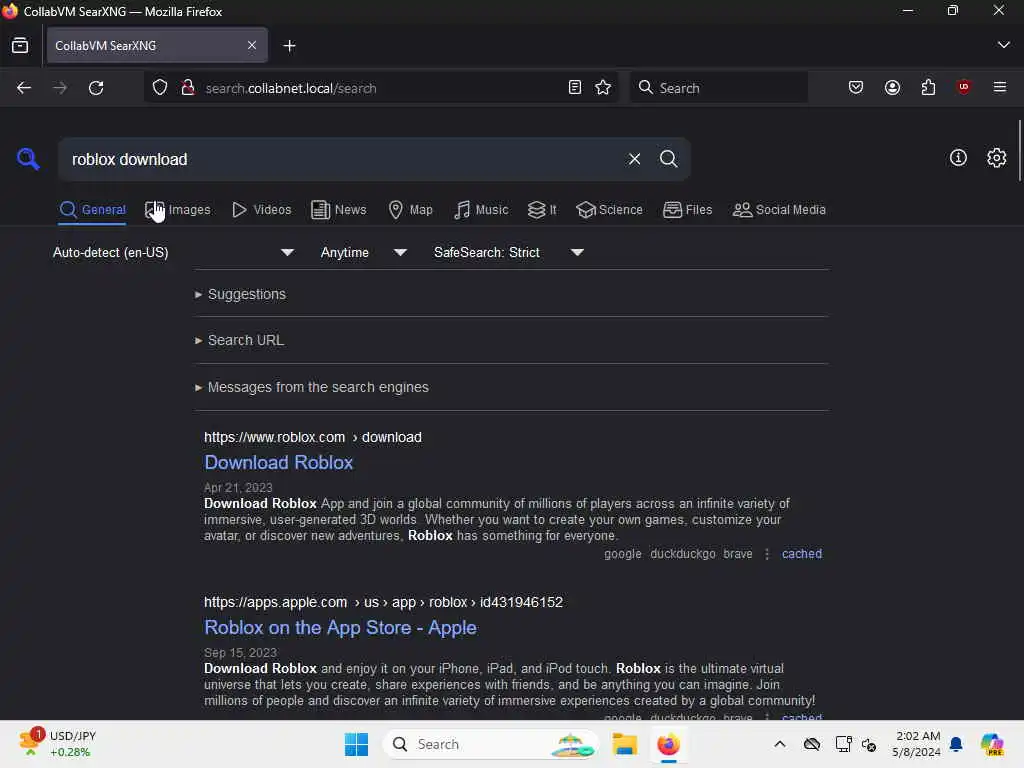Switch to the Music category
The height and width of the screenshot is (768, 1024).
(x=481, y=210)
